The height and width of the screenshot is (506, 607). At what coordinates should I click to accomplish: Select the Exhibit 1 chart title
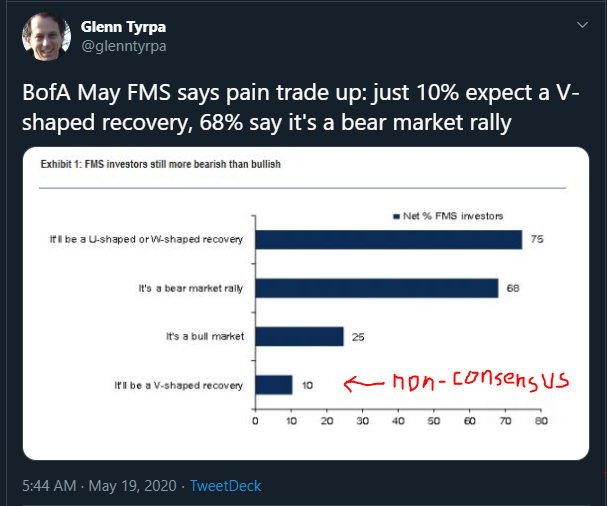click(x=161, y=164)
